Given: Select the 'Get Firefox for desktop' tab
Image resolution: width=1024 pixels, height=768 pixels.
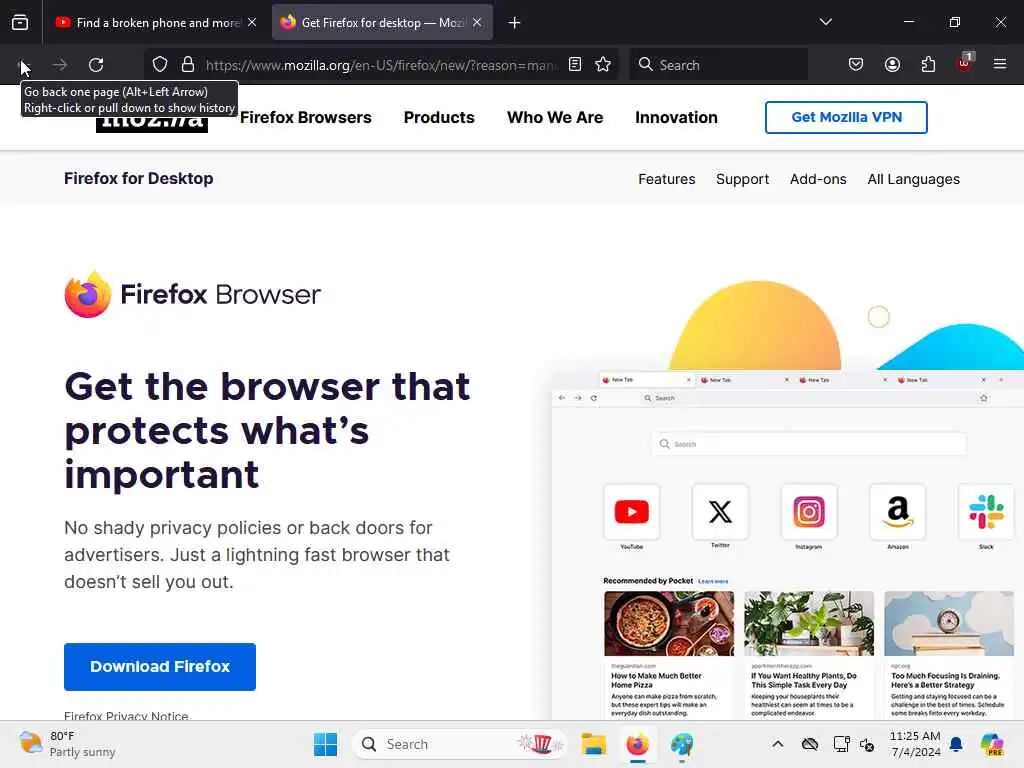Looking at the screenshot, I should [382, 23].
